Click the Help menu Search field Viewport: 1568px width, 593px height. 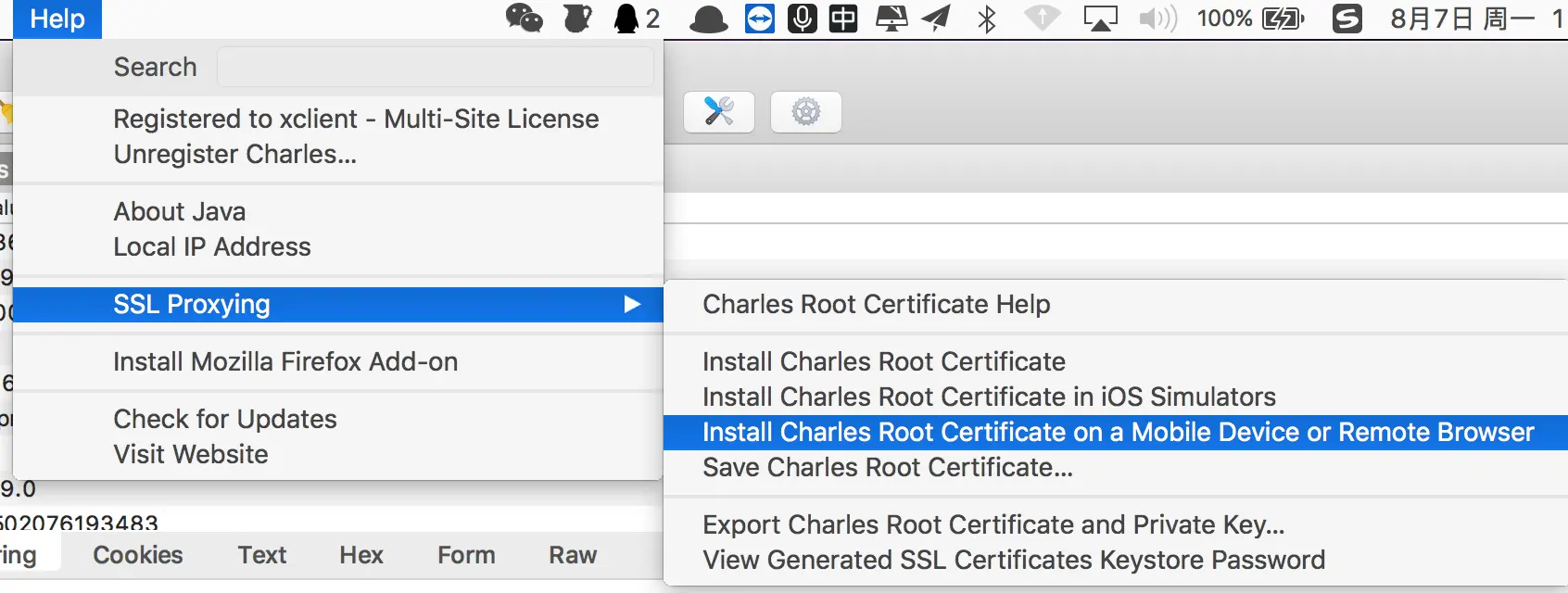click(436, 67)
